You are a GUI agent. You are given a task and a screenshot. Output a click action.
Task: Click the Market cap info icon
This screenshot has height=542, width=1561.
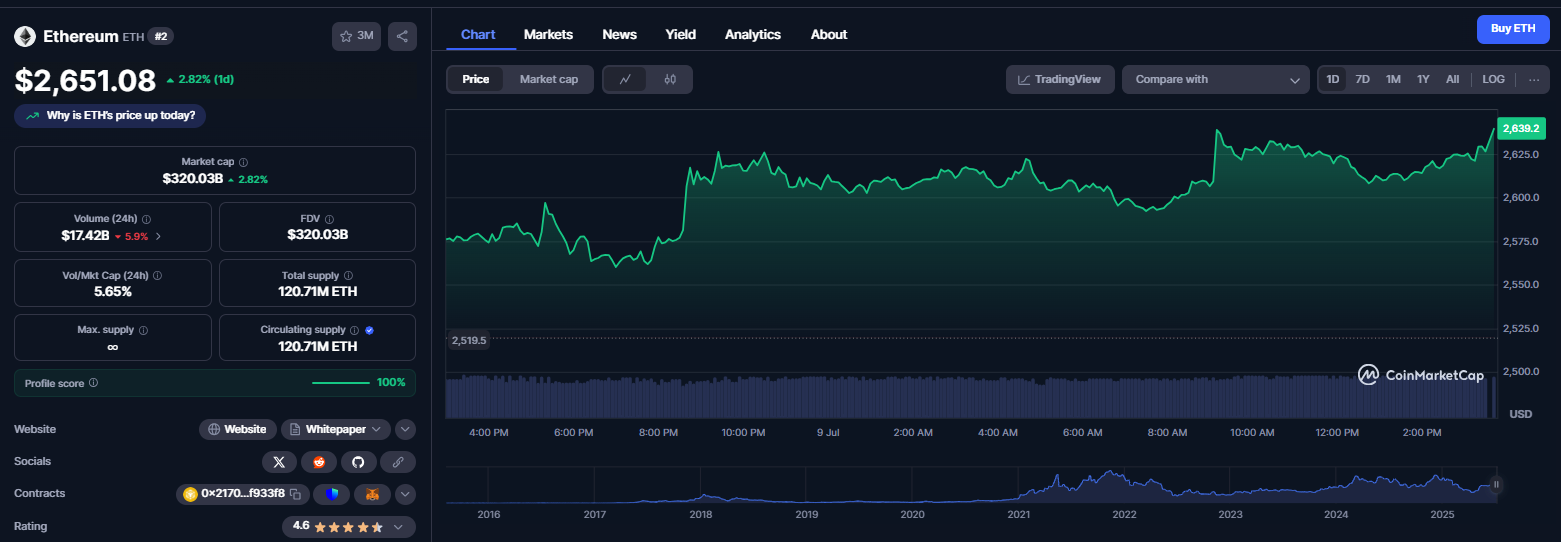pos(244,162)
